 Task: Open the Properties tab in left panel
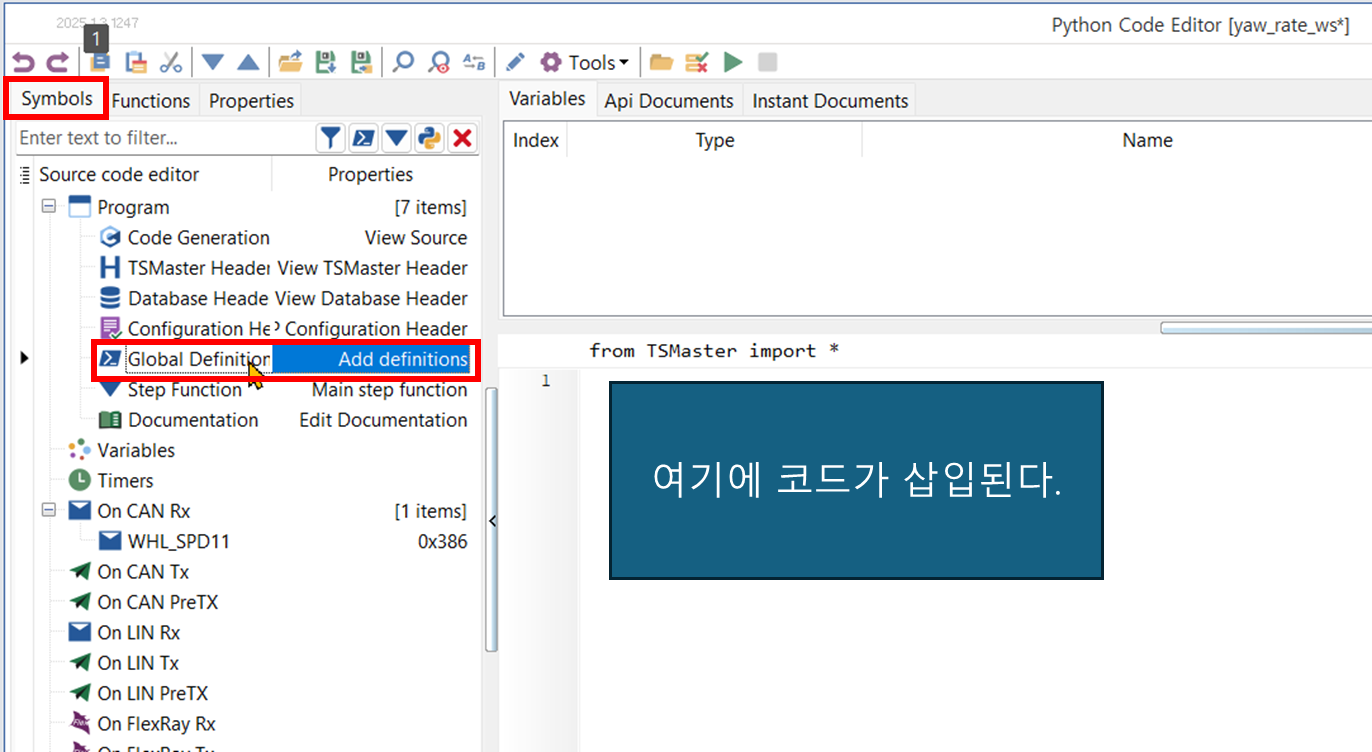click(251, 101)
